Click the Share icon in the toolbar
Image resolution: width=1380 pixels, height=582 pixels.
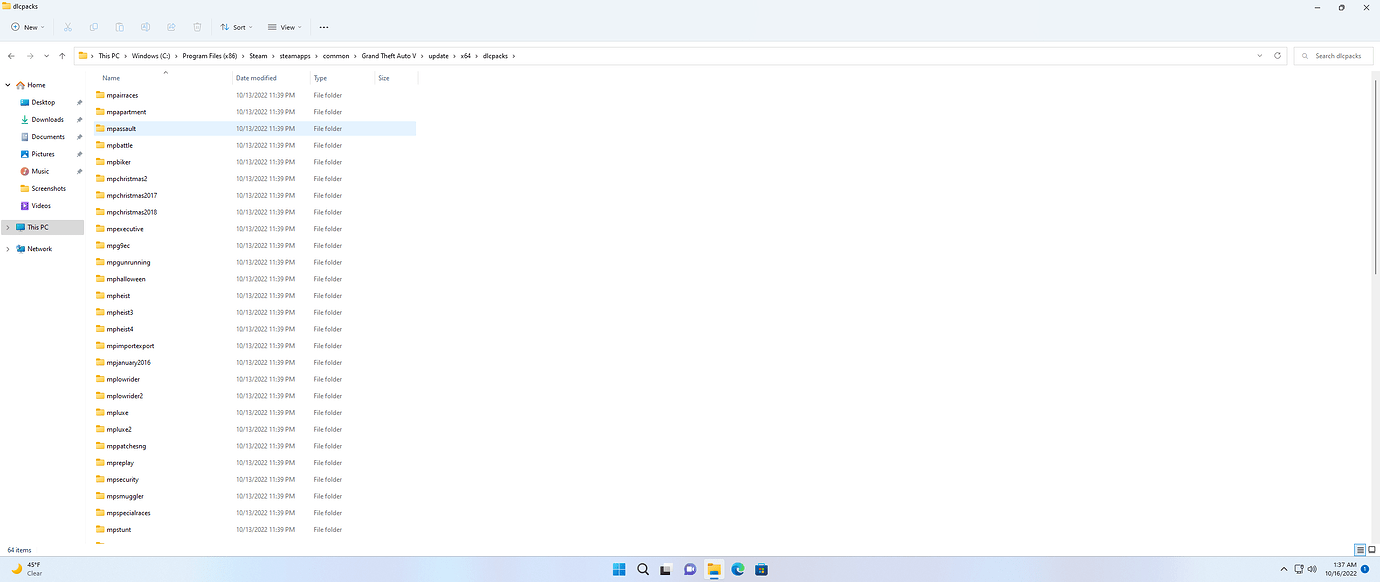[171, 27]
